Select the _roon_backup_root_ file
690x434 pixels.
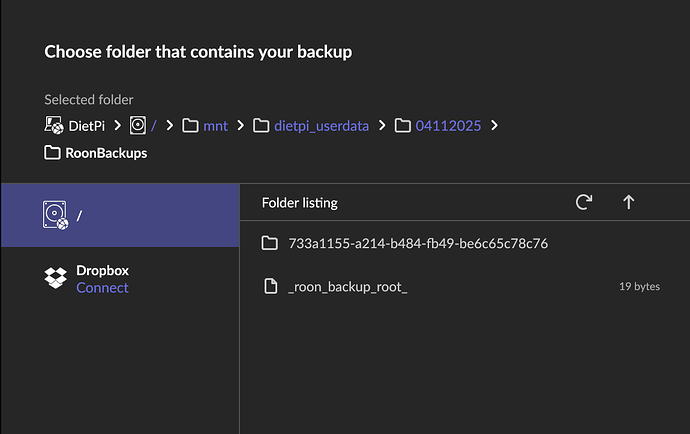(x=347, y=287)
